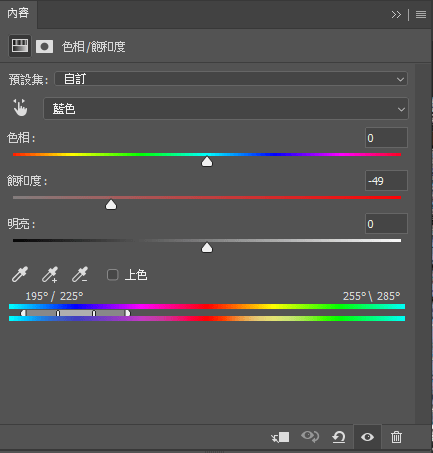
Task: Select the subtract from sample eyedropper
Action: pyautogui.click(x=80, y=274)
